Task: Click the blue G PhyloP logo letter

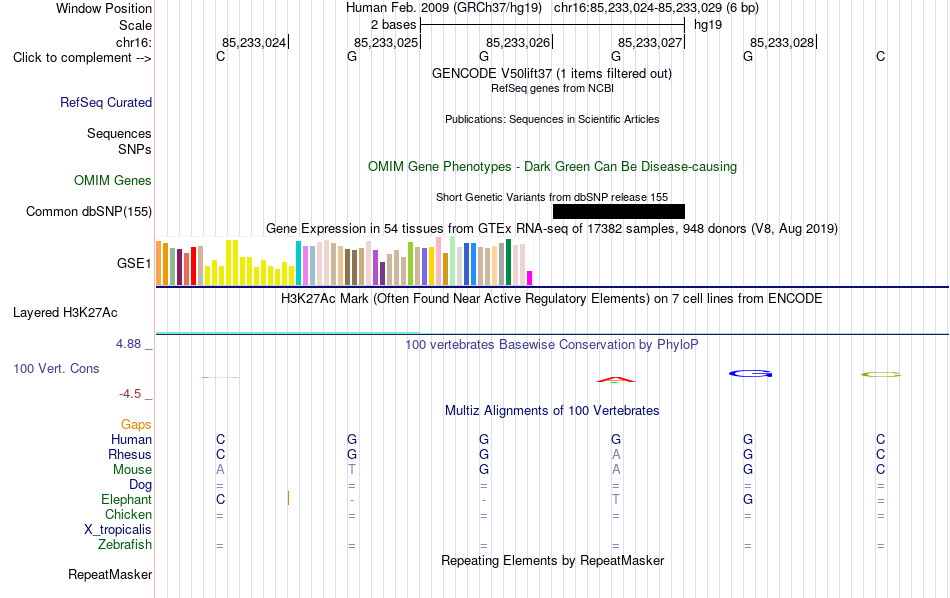Action: pos(750,374)
